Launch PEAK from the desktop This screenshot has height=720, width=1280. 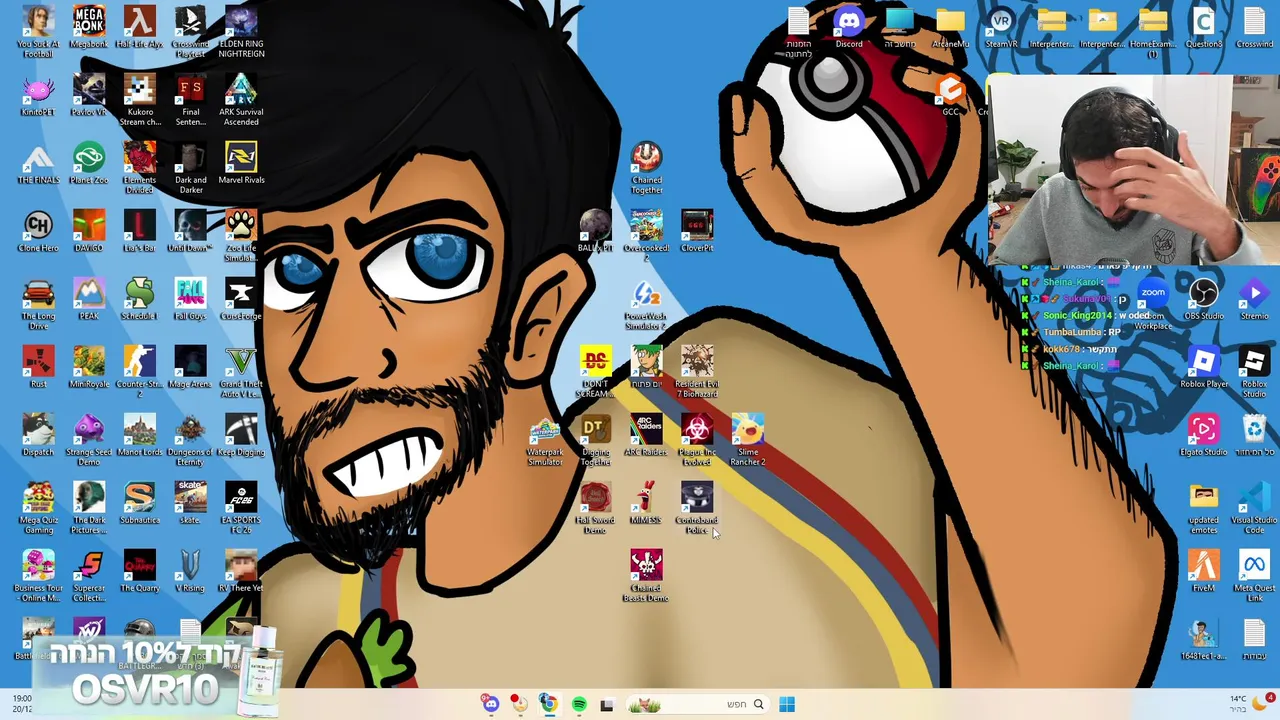(x=88, y=300)
